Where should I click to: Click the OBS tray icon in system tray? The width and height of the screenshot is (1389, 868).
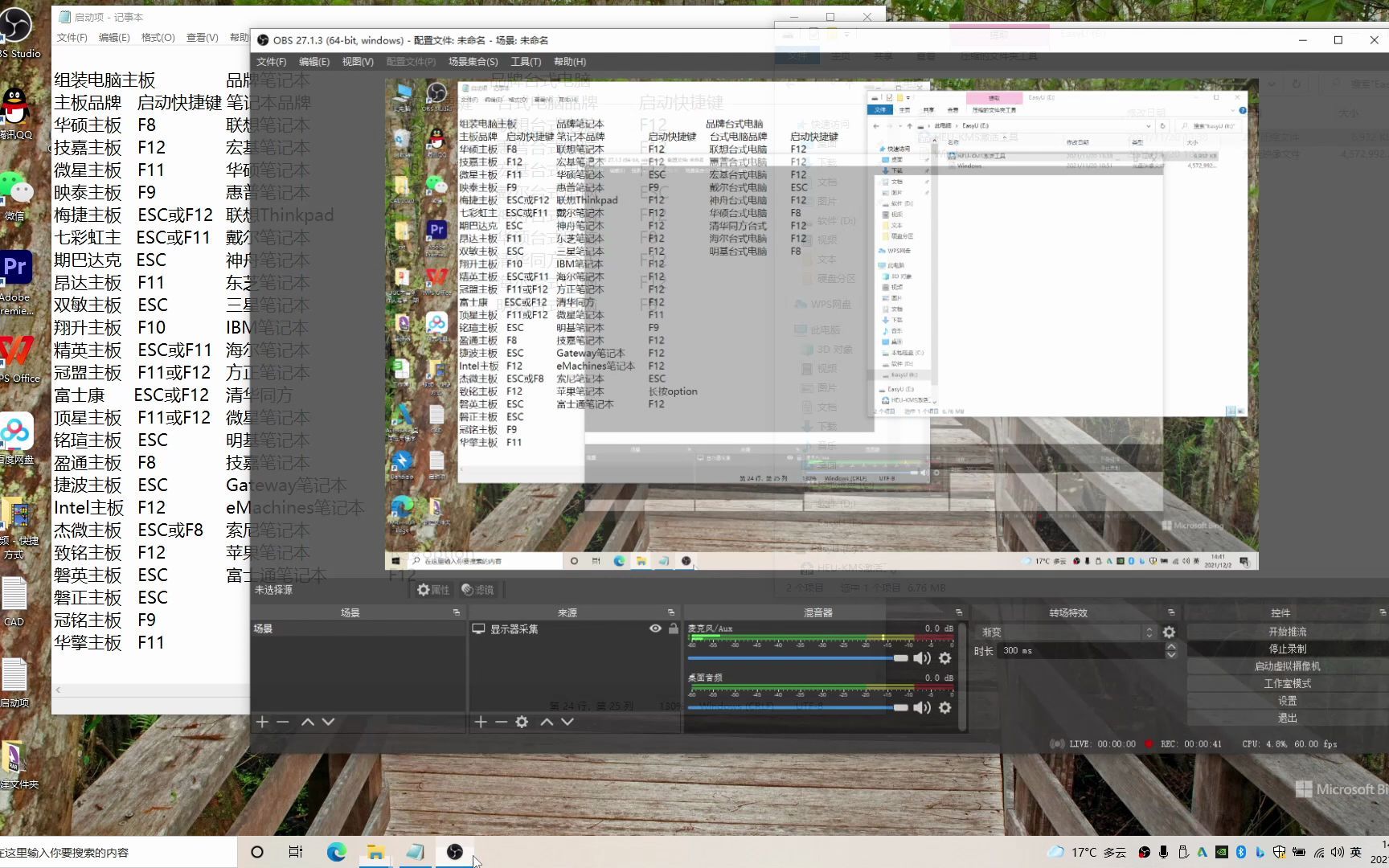pyautogui.click(x=1145, y=852)
